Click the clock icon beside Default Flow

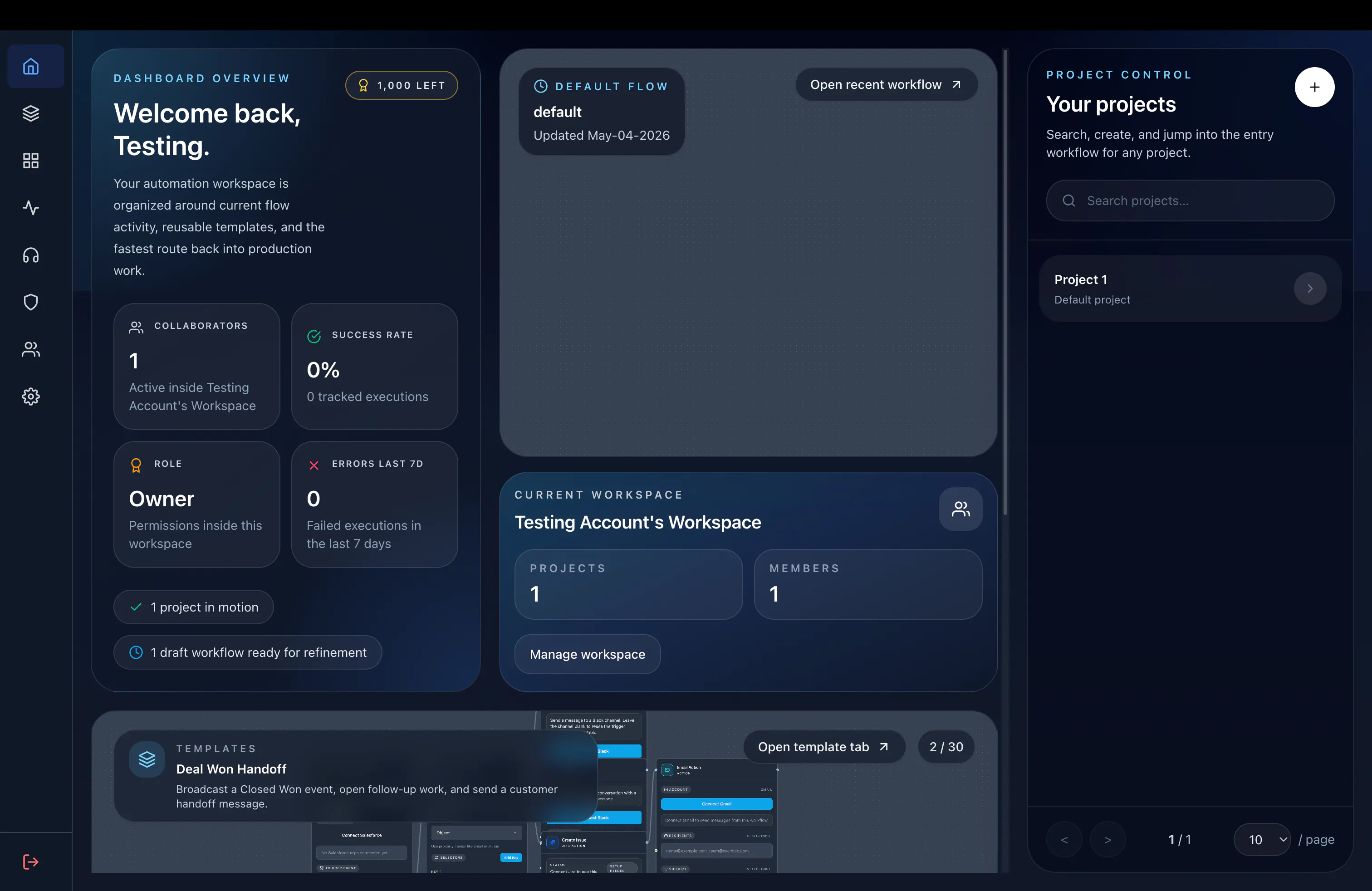[x=541, y=87]
